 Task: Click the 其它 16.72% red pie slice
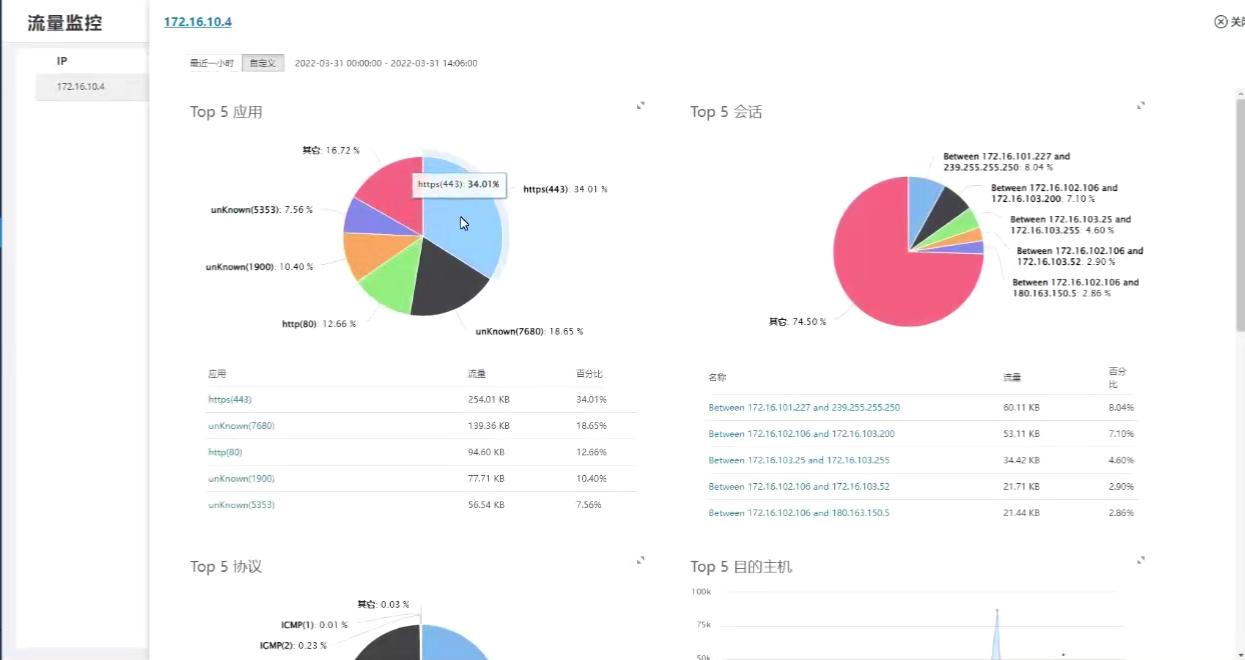[x=395, y=190]
